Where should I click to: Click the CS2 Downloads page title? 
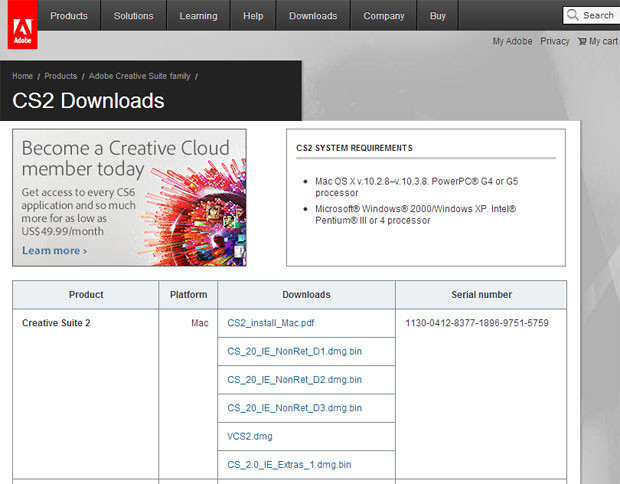point(88,100)
